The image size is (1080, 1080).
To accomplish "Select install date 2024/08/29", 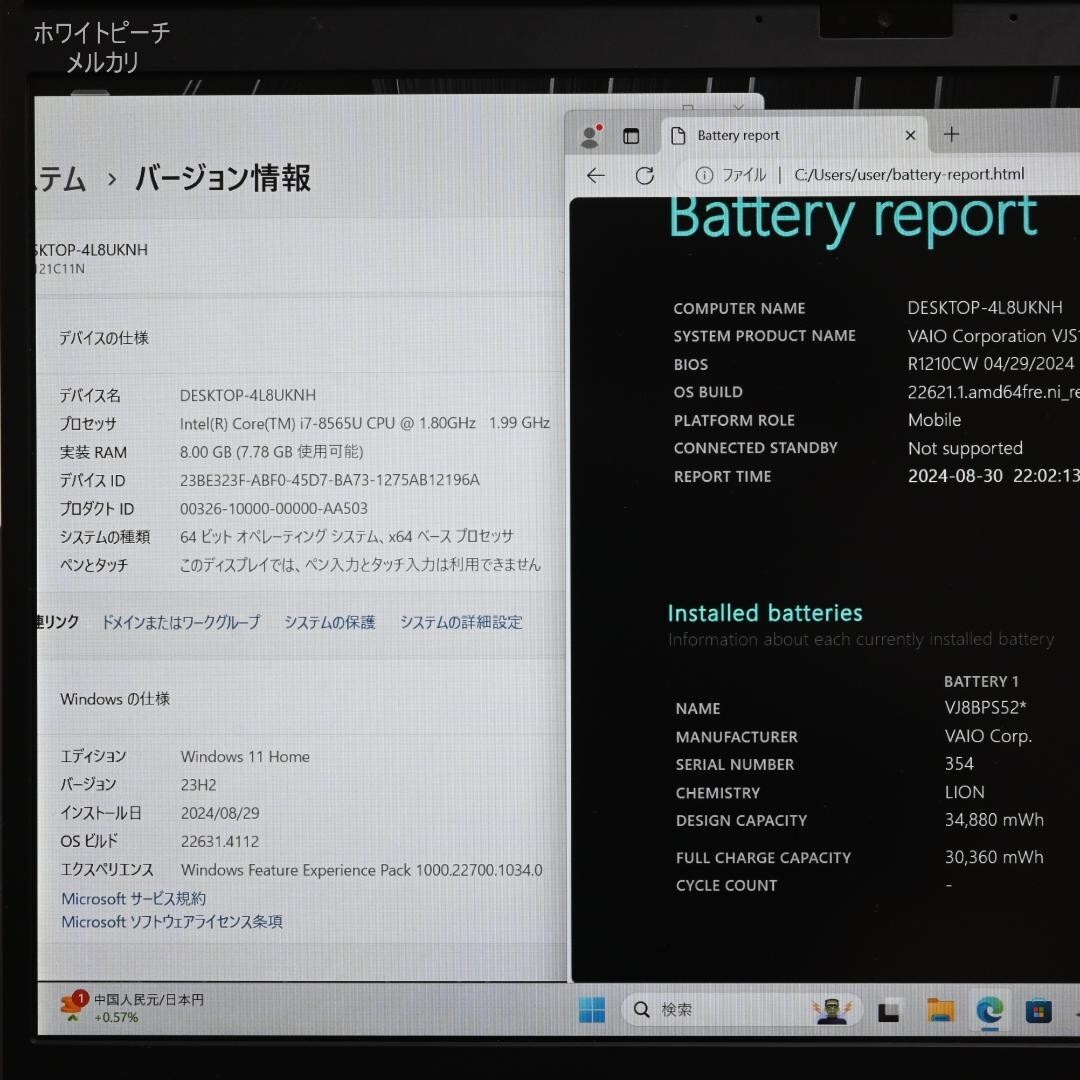I will tap(220, 813).
